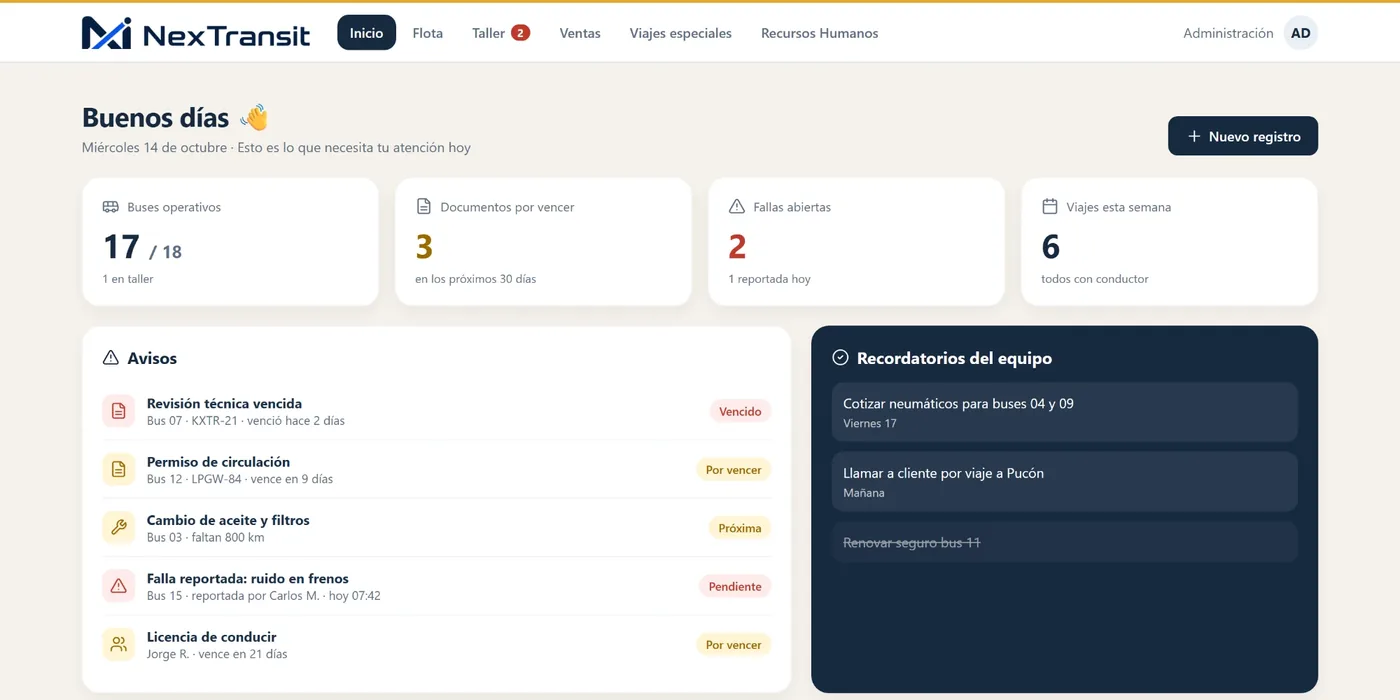This screenshot has width=1400, height=700.
Task: Click the Por vencer badge for Permiso de circulación
Action: pos(734,470)
